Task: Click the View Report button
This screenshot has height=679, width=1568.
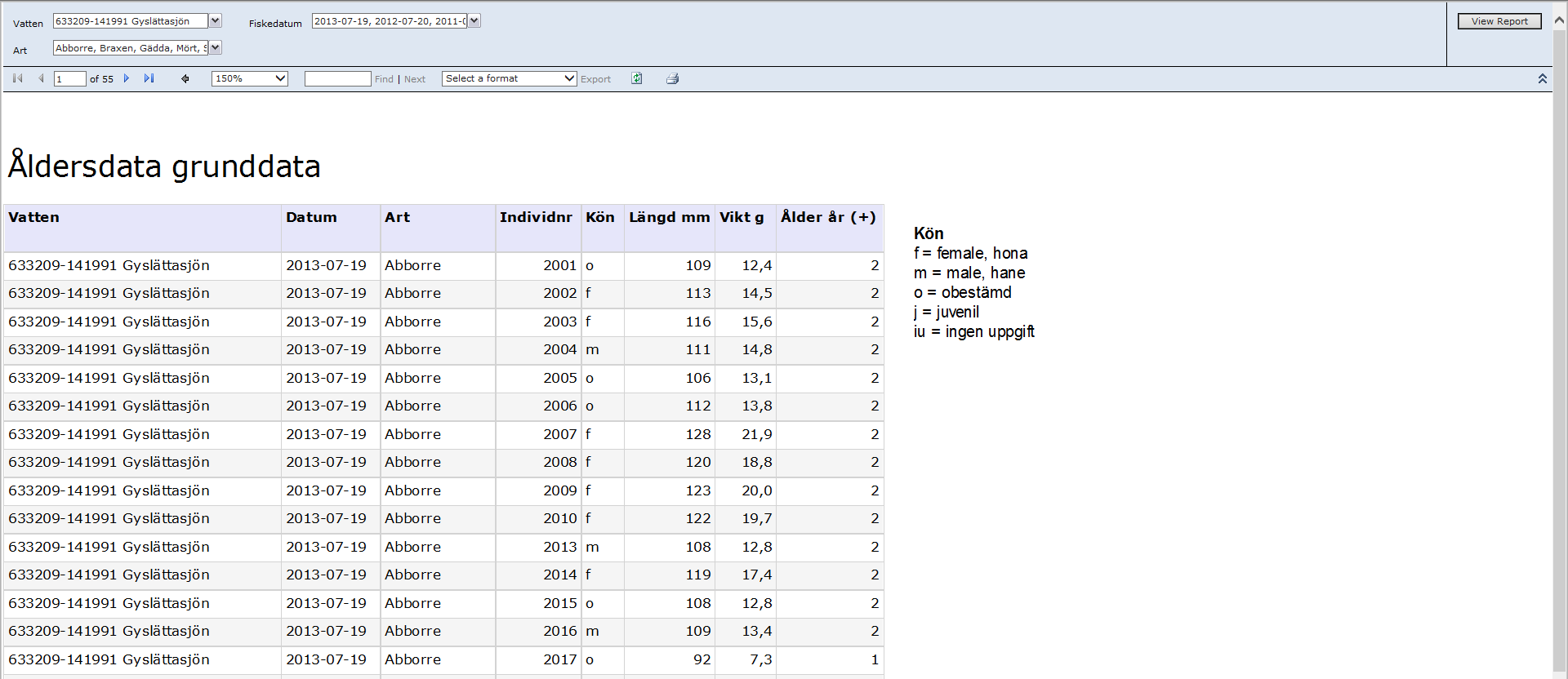Action: [x=1499, y=21]
